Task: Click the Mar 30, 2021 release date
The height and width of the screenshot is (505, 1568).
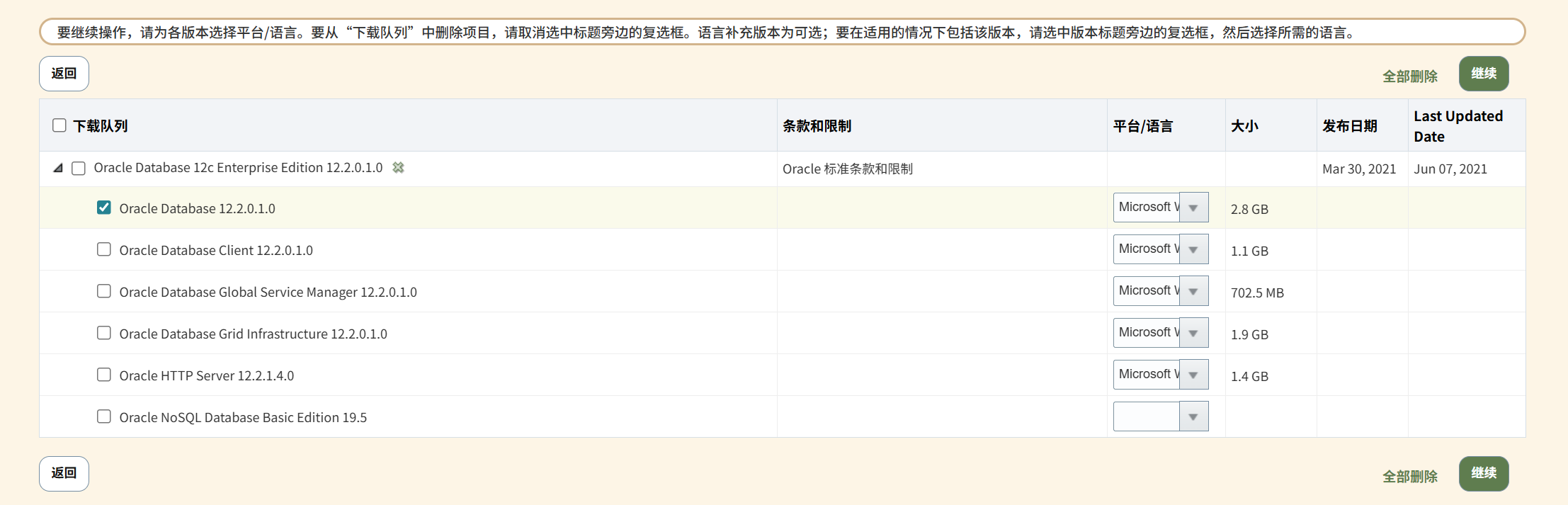Action: tap(1359, 169)
